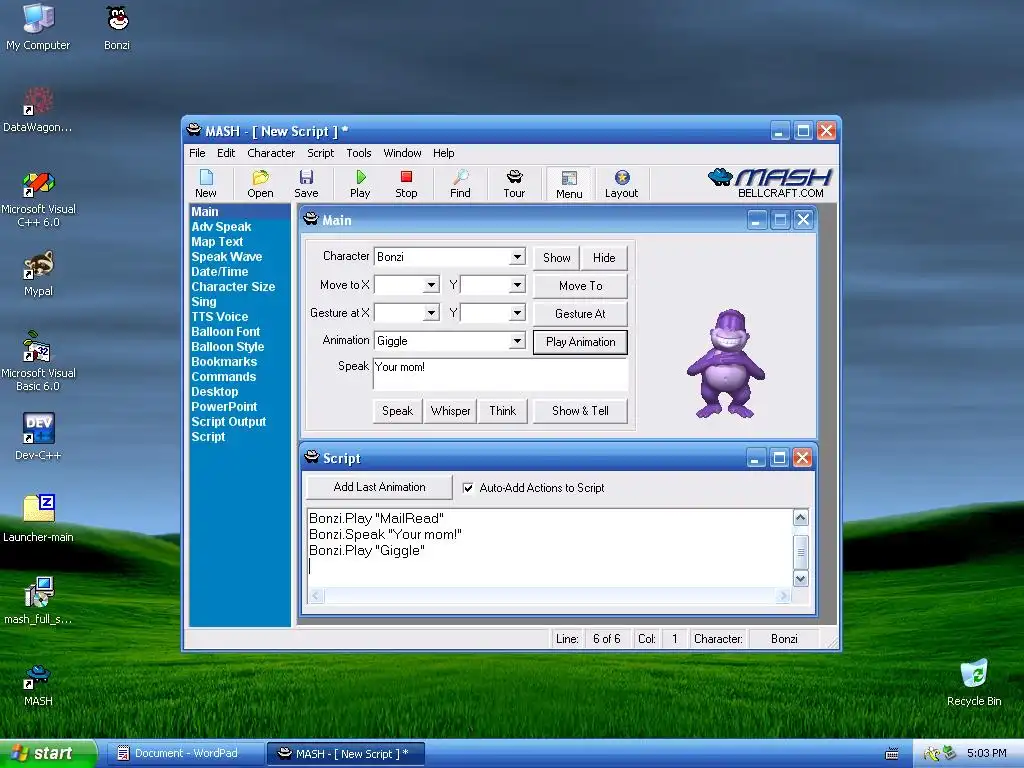Open the Window menu
The height and width of the screenshot is (768, 1024).
402,153
